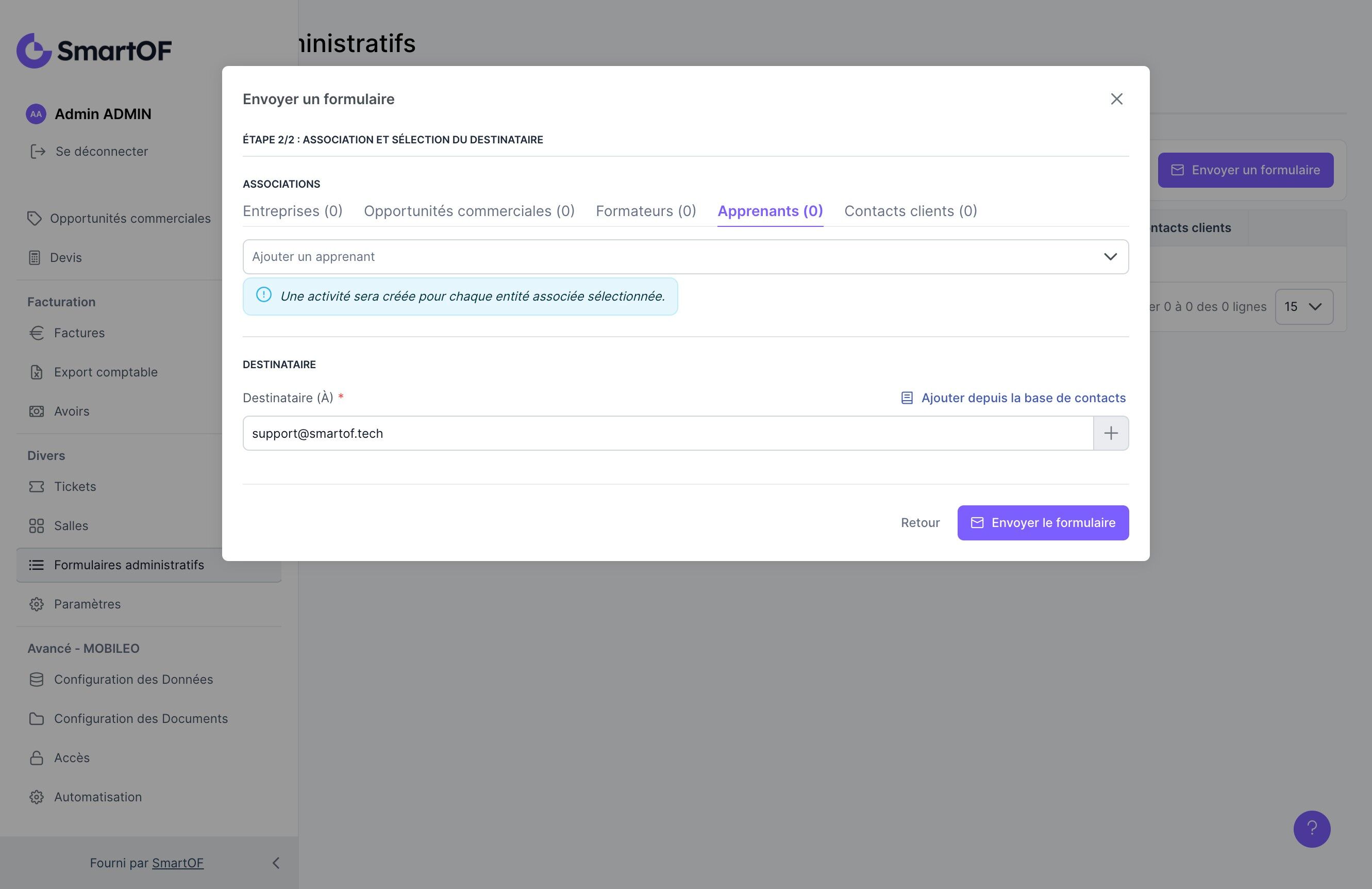Switch to the Entreprises (0) tab
This screenshot has height=889, width=1372.
pyautogui.click(x=292, y=211)
